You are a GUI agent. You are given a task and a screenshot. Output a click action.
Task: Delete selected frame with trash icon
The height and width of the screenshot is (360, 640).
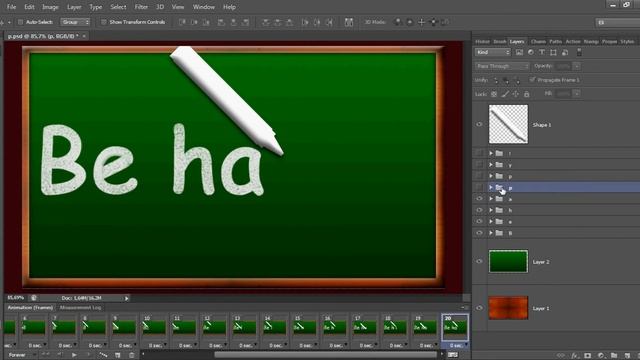(x=131, y=355)
